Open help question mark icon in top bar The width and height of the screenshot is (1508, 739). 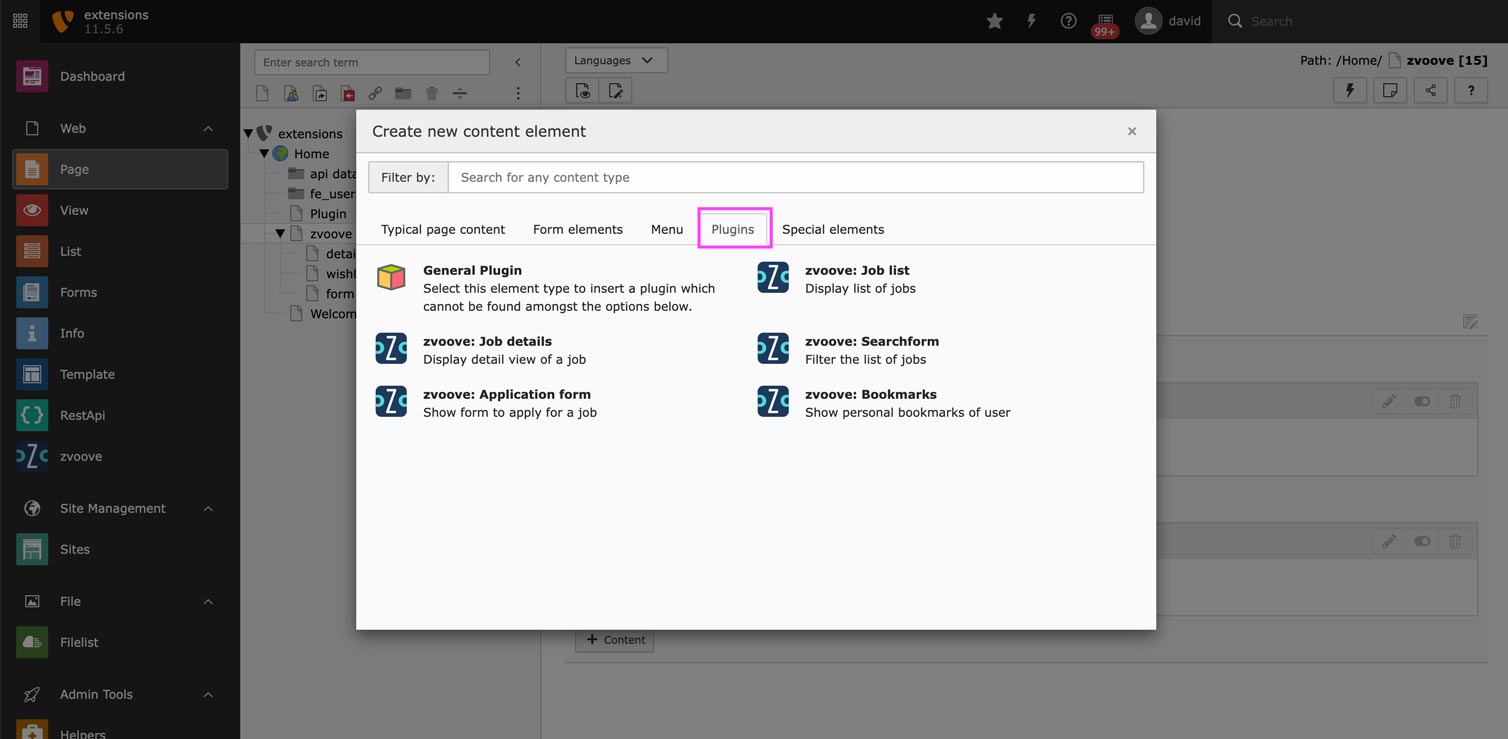point(1068,21)
